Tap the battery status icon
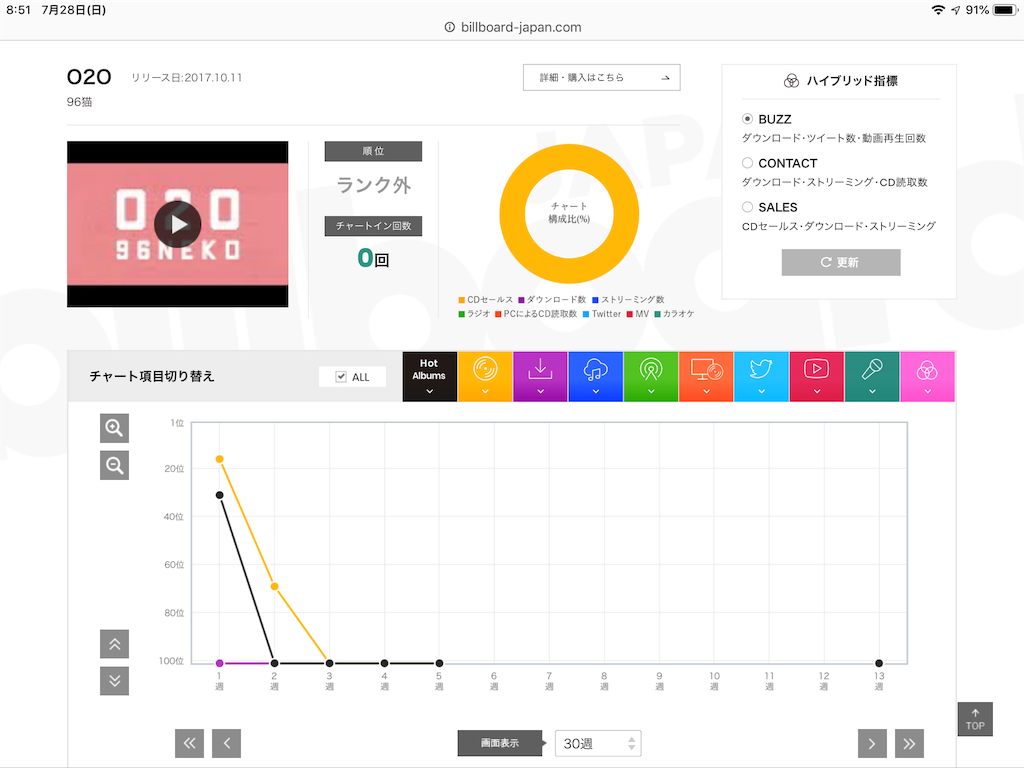This screenshot has height=768, width=1024. point(1004,10)
